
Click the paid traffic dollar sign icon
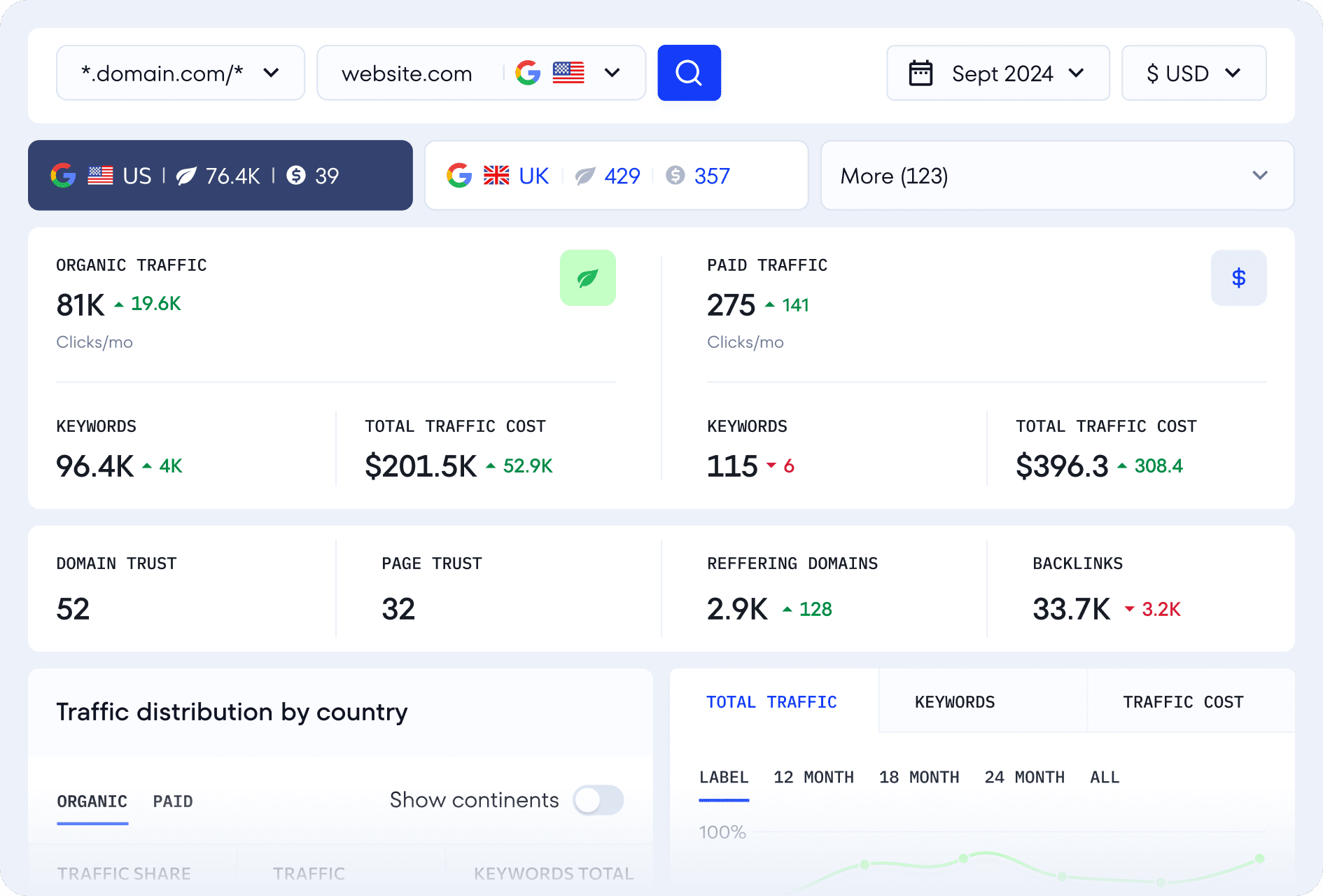pyautogui.click(x=1238, y=278)
